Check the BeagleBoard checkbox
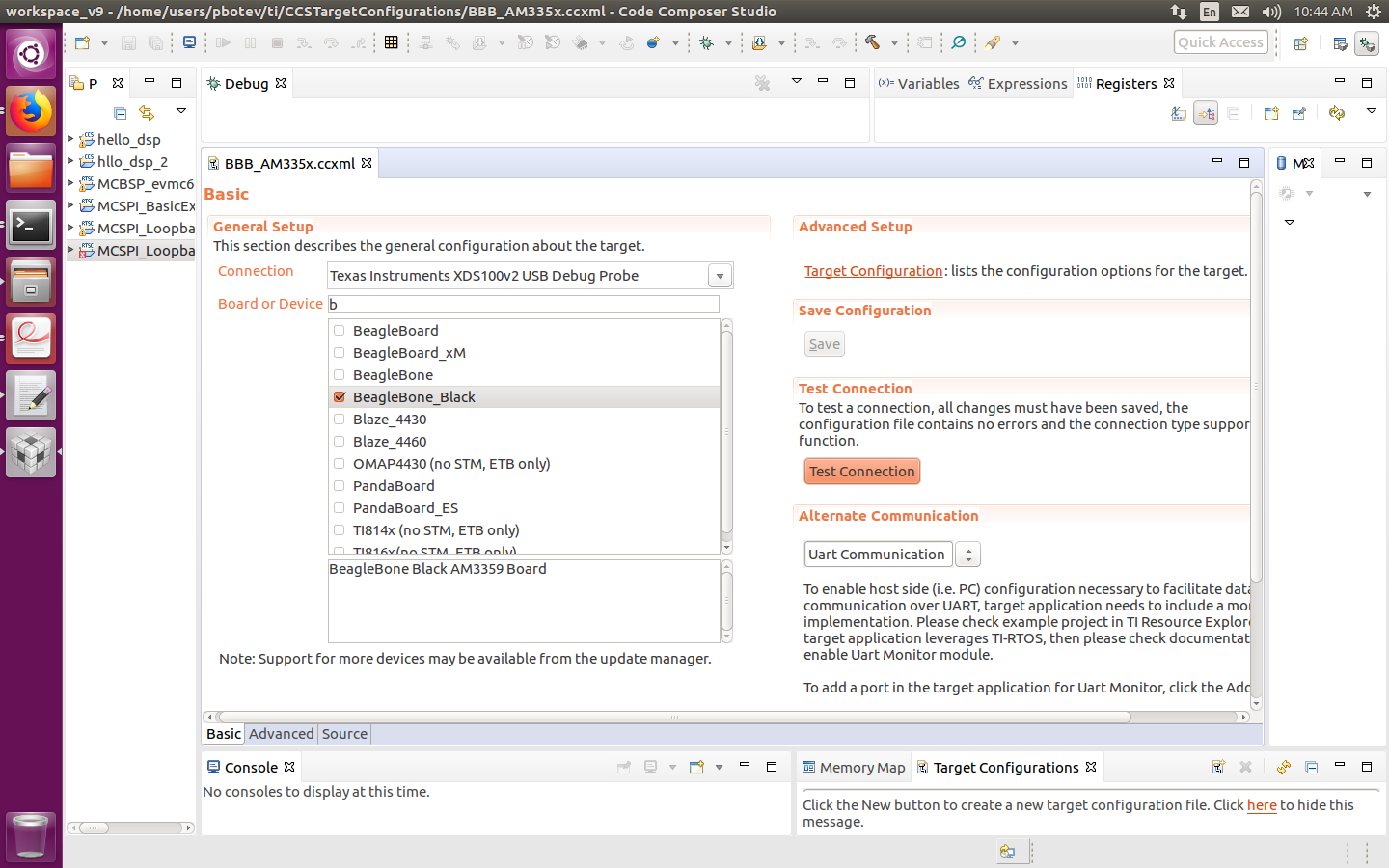Screen dimensions: 1389x868 point(340,331)
